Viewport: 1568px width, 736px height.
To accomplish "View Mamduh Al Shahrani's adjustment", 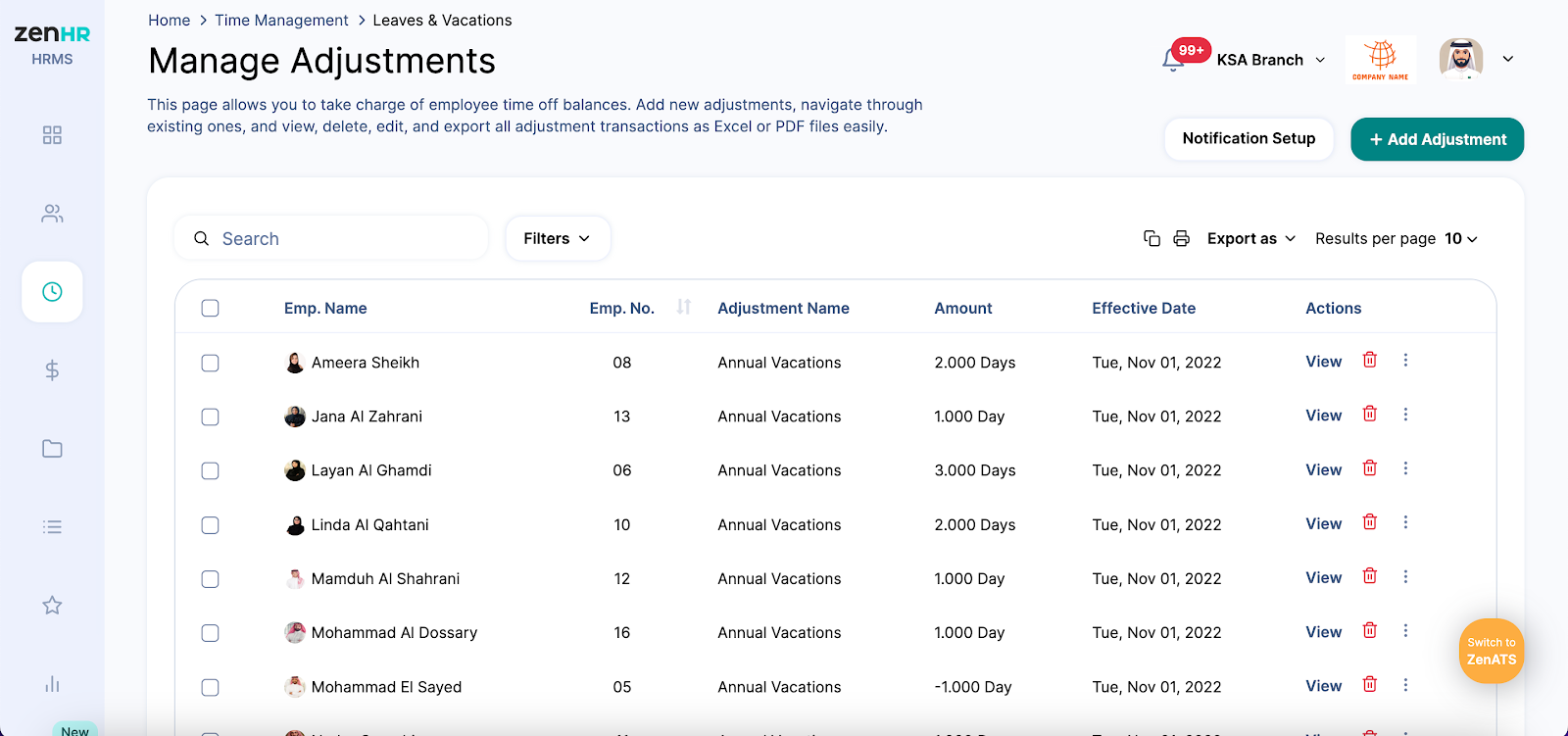I will coord(1323,577).
